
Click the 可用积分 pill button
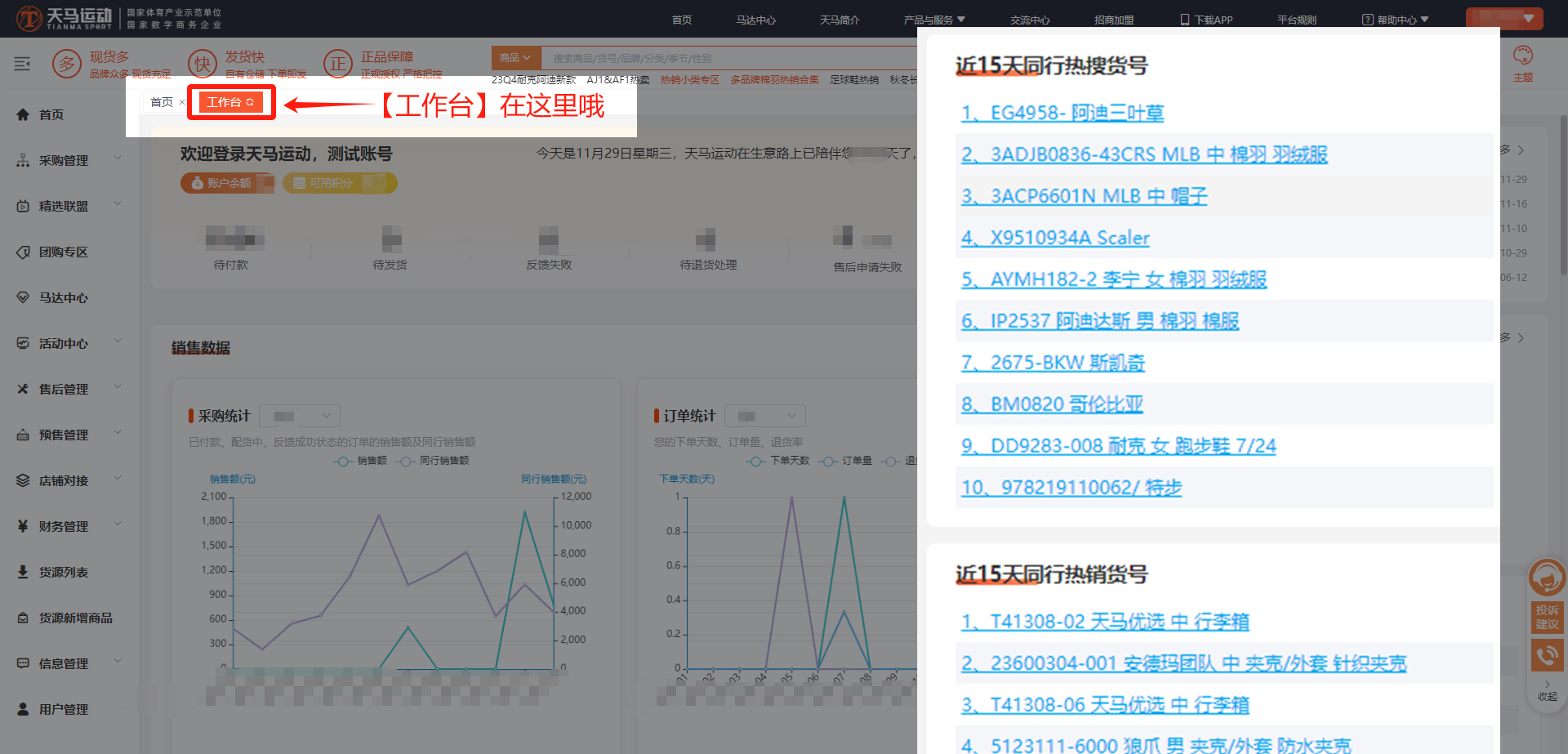pos(340,183)
